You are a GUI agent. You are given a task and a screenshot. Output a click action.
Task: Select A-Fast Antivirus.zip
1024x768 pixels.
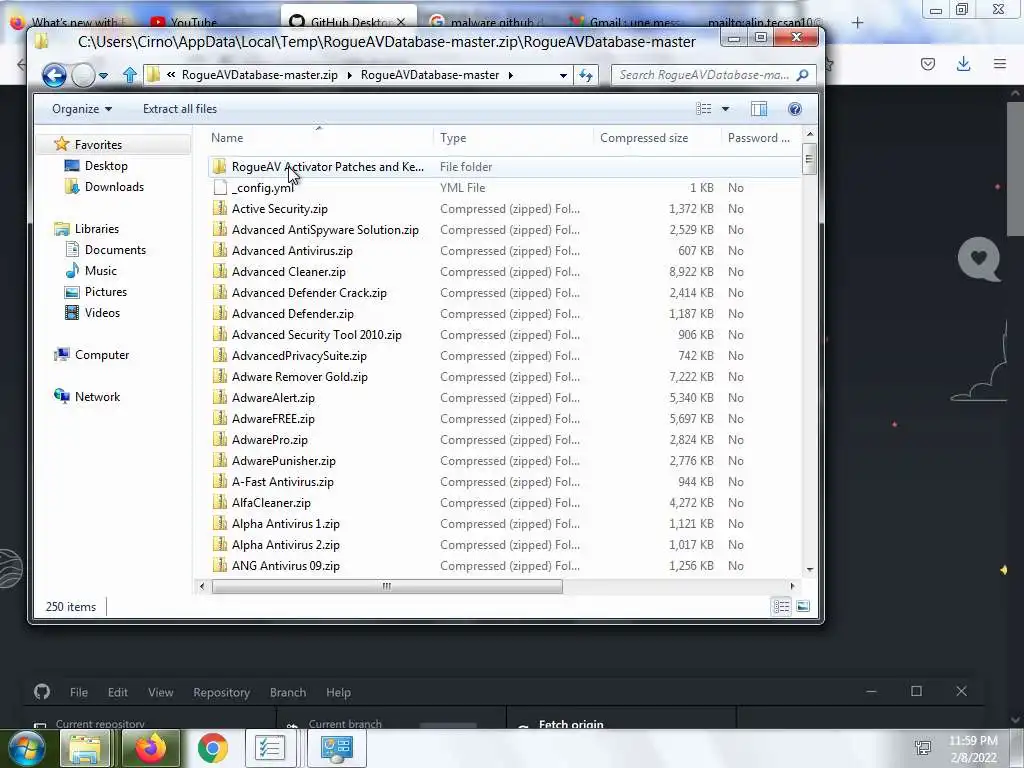click(282, 482)
